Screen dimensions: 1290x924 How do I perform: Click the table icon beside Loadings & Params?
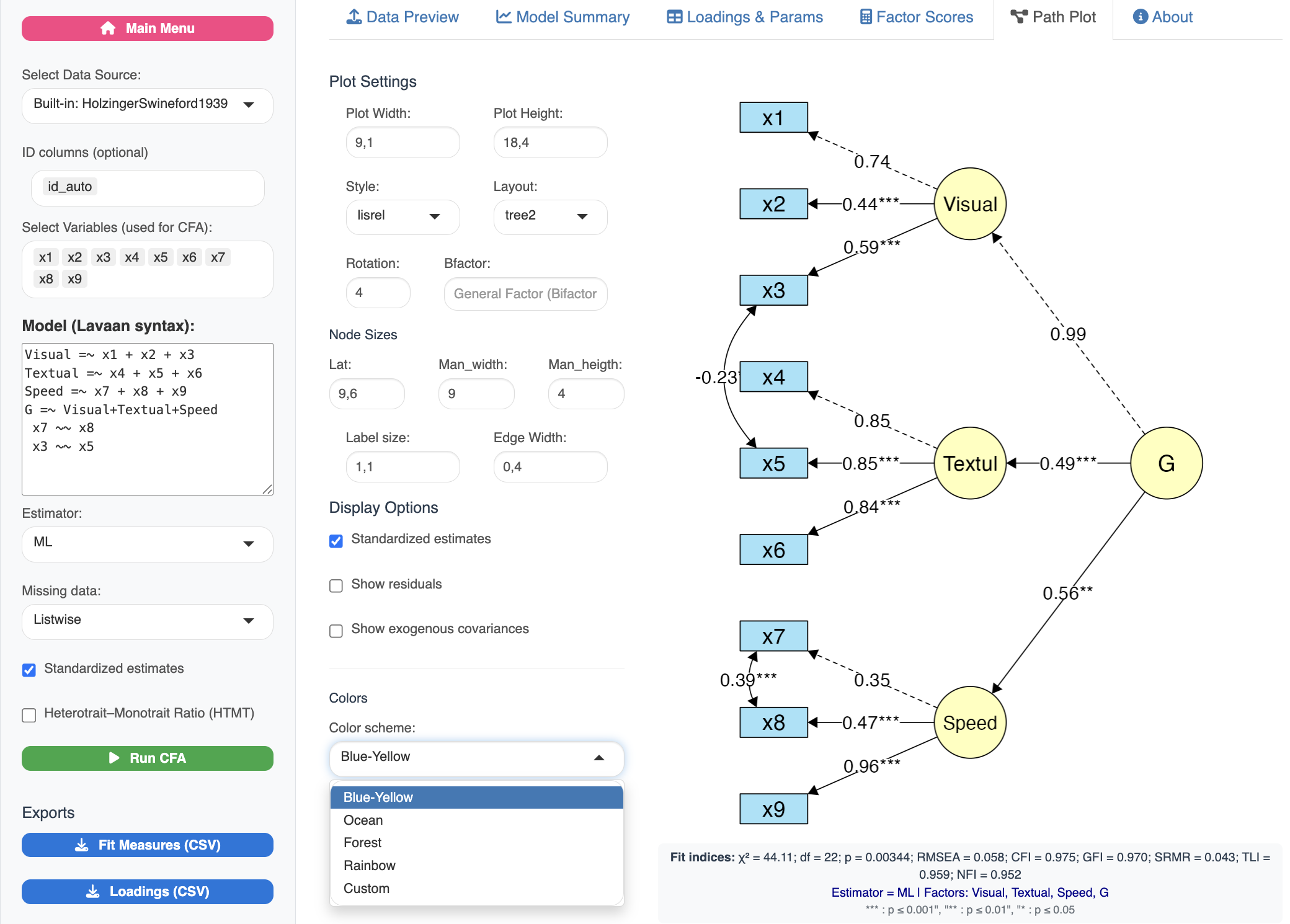coord(674,17)
